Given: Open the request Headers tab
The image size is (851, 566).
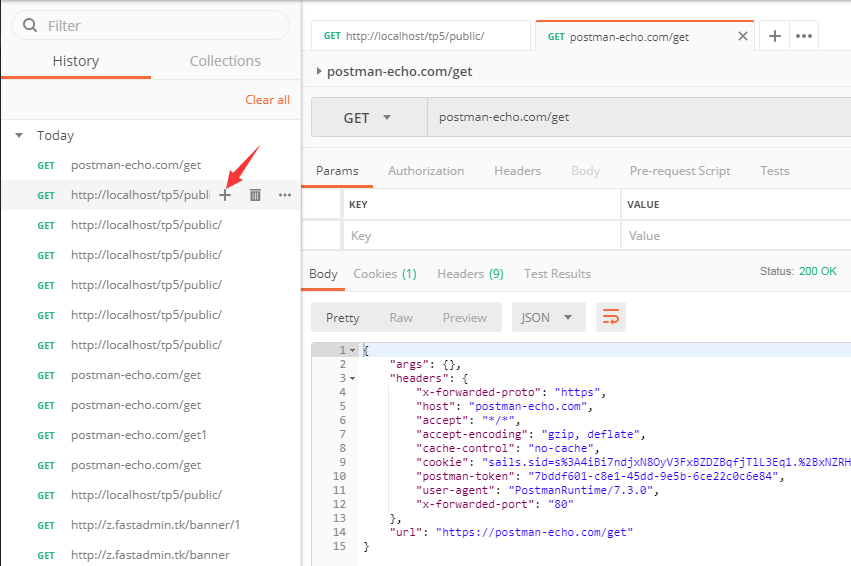Looking at the screenshot, I should tap(517, 171).
